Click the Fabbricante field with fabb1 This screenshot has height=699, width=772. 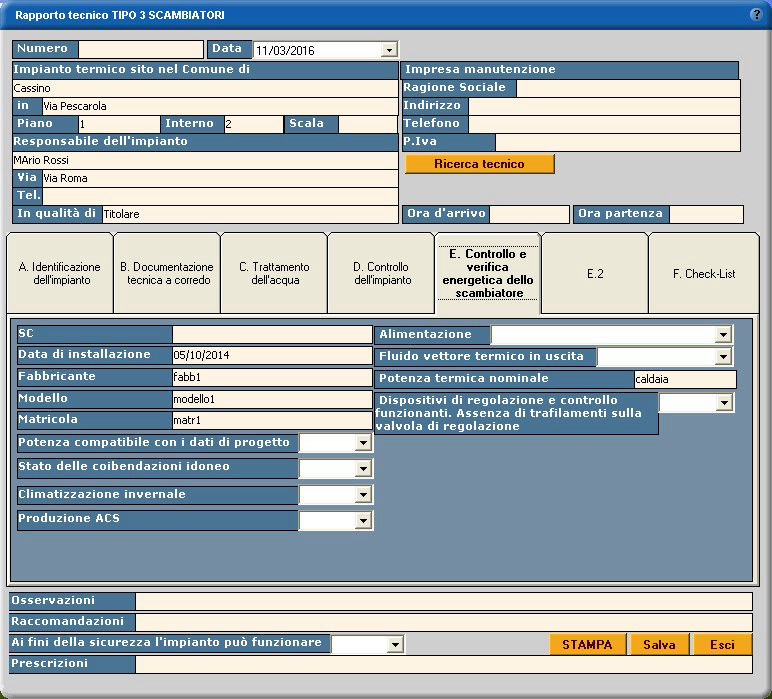pos(272,377)
